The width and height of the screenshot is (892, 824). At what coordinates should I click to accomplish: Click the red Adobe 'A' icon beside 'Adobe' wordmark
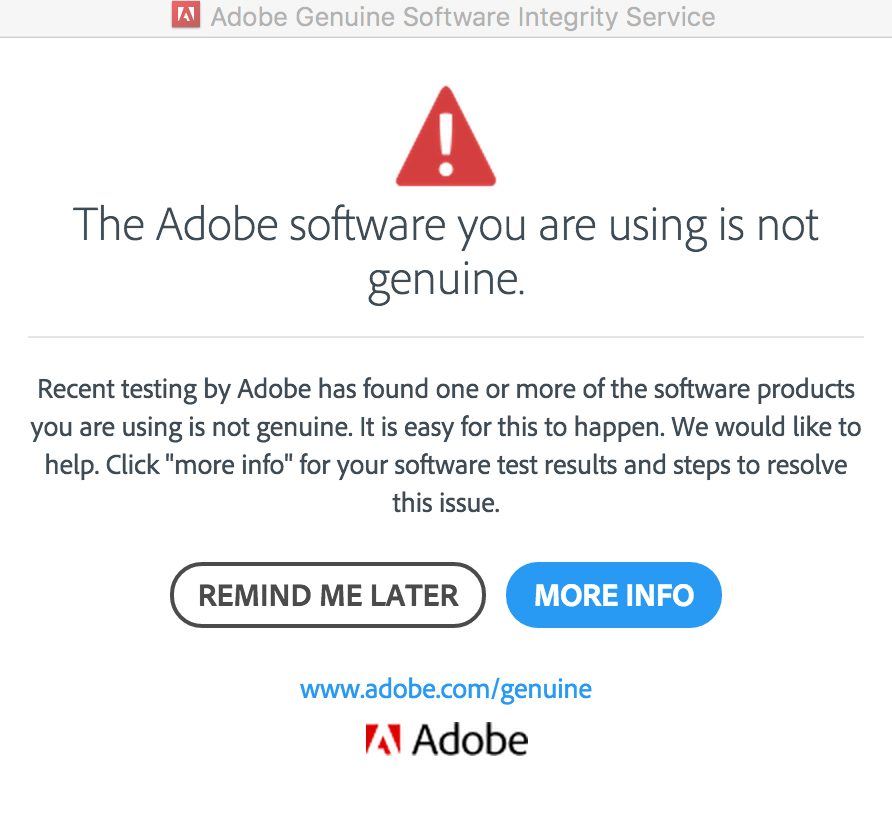click(383, 740)
